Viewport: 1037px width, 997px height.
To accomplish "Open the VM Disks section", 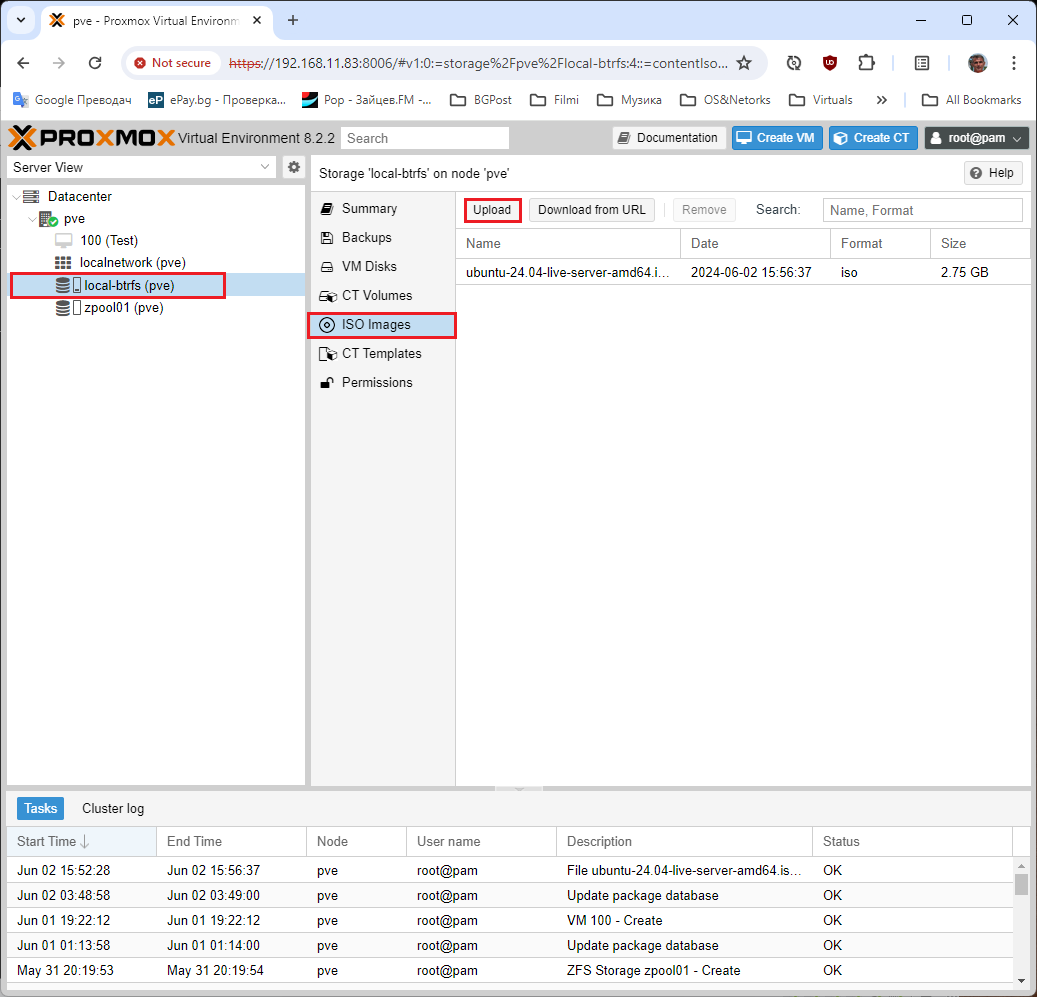I will [x=382, y=267].
